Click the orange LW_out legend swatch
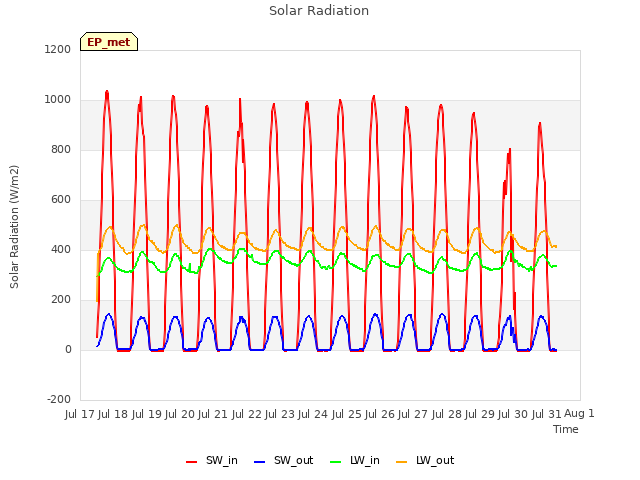The width and height of the screenshot is (640, 480). (401, 462)
